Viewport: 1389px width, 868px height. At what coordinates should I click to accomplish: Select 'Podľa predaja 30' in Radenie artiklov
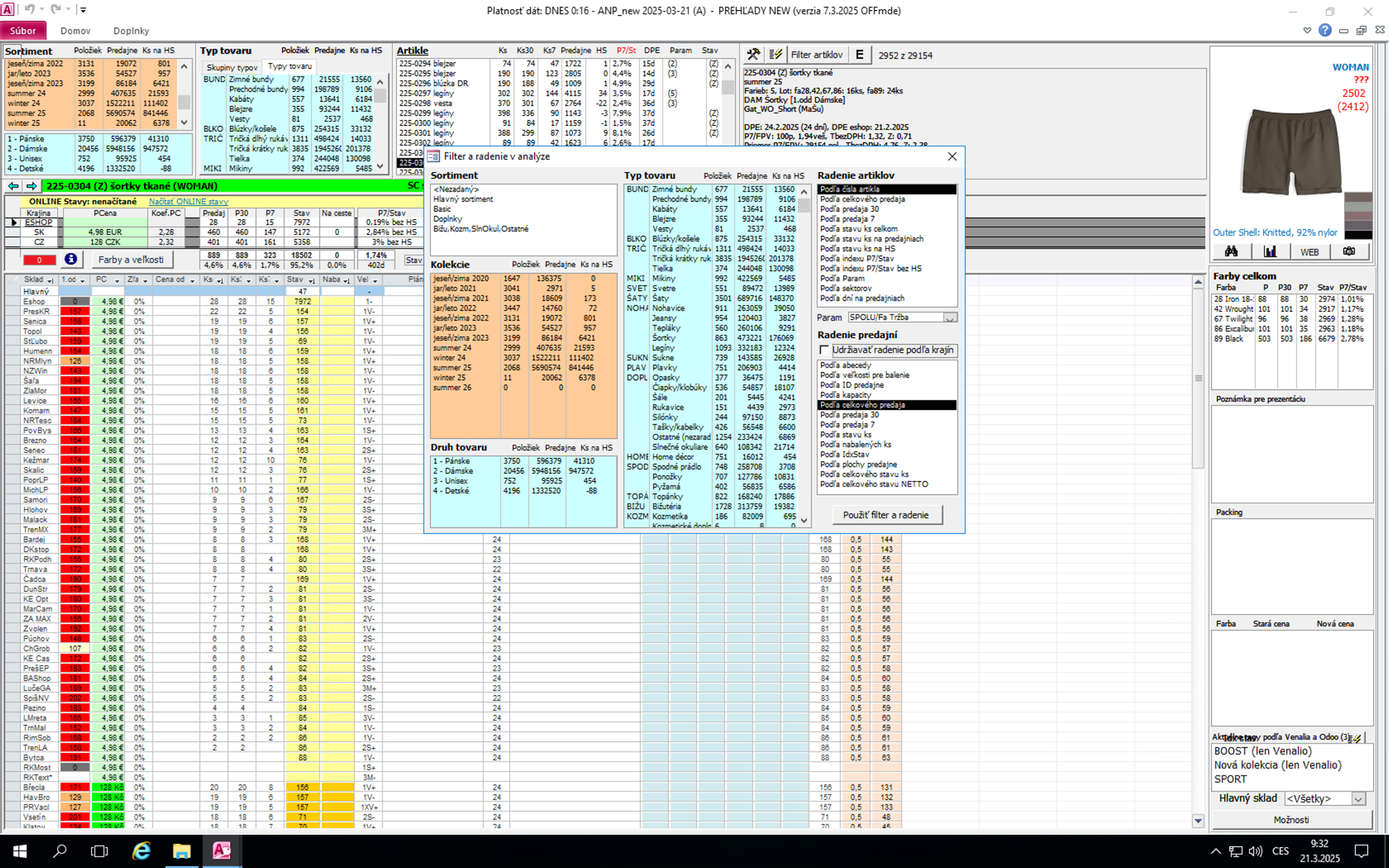849,209
